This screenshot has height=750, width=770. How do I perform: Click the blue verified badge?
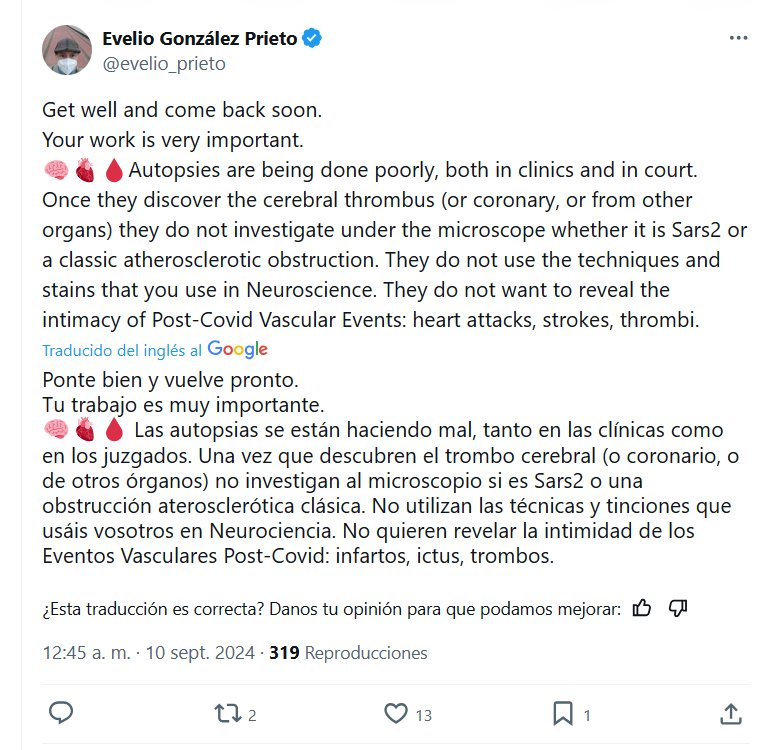312,39
